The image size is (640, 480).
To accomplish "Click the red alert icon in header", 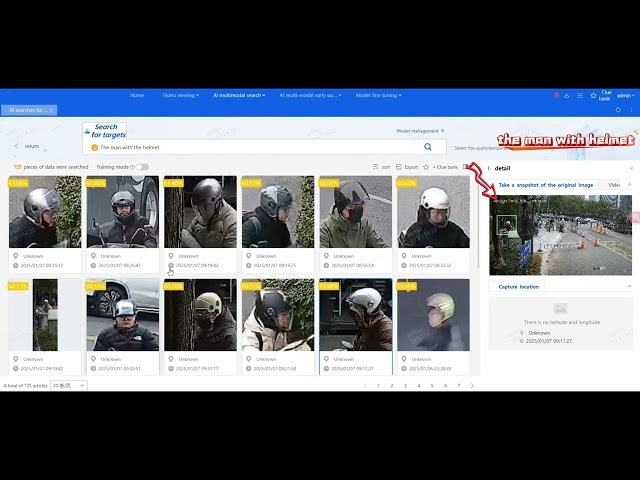I will pos(556,96).
